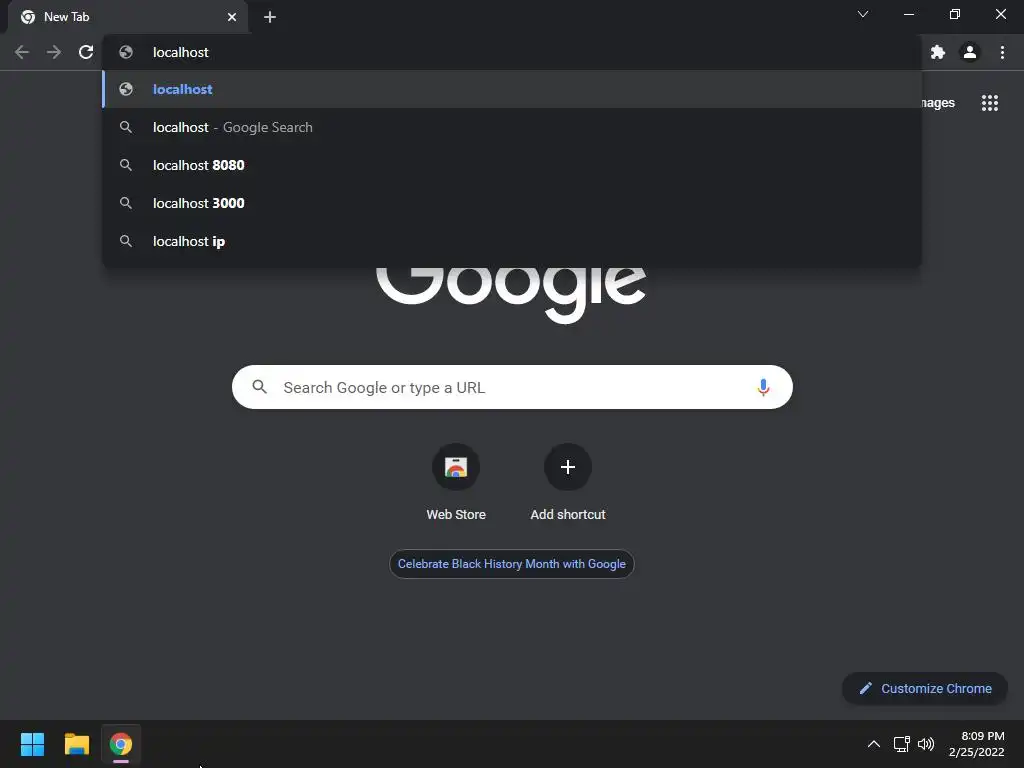Click the Add shortcut plus icon
1024x768 pixels.
pos(568,467)
